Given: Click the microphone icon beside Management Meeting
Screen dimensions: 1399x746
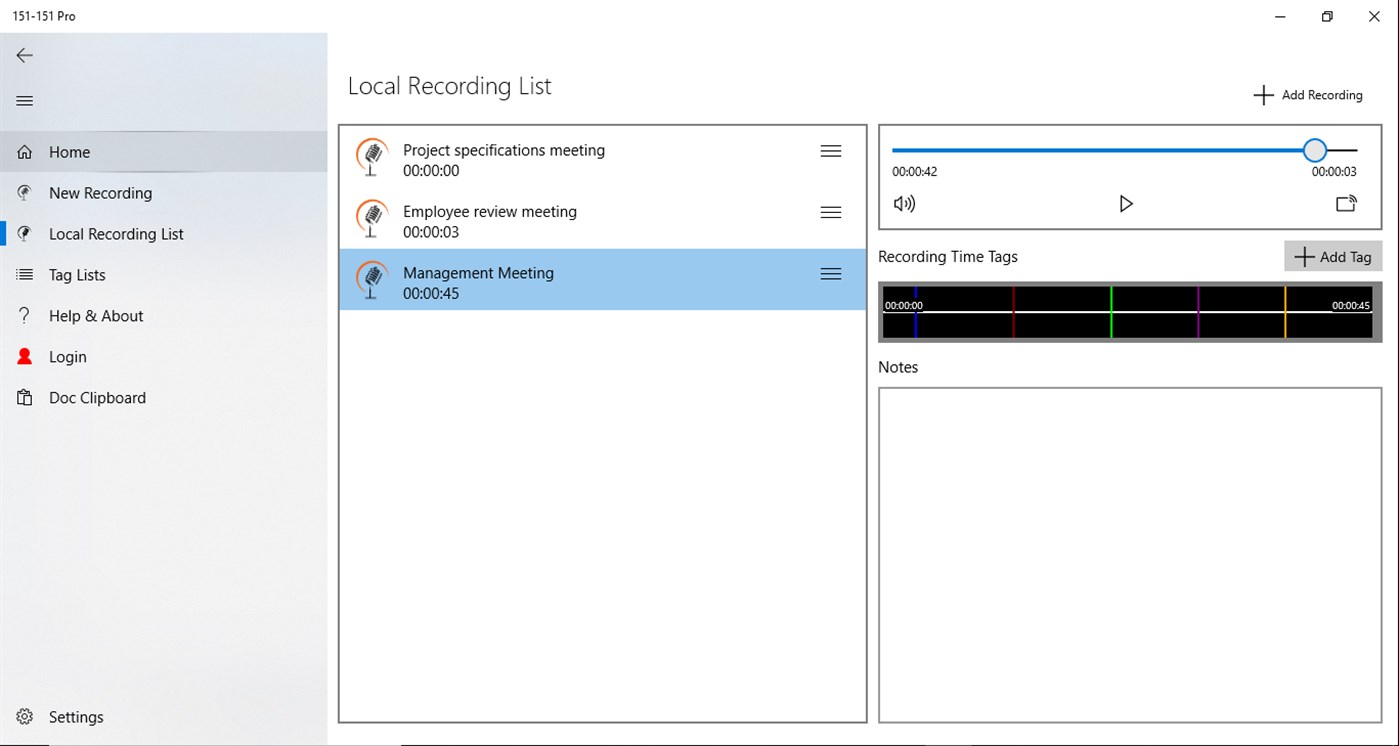Looking at the screenshot, I should (371, 281).
